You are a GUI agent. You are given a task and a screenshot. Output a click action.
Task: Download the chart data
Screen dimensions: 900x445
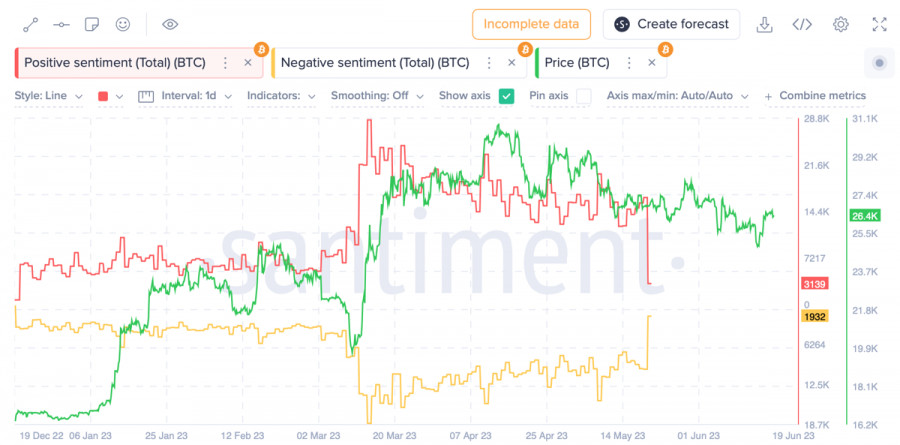point(765,24)
